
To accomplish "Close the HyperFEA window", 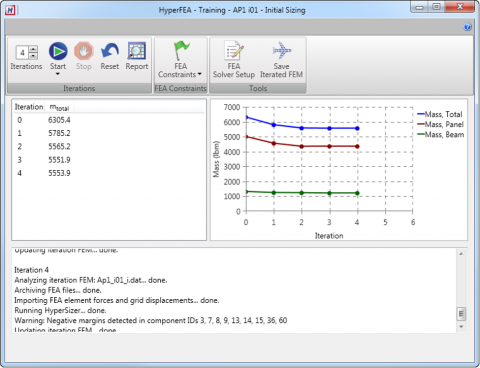I will (x=460, y=7).
